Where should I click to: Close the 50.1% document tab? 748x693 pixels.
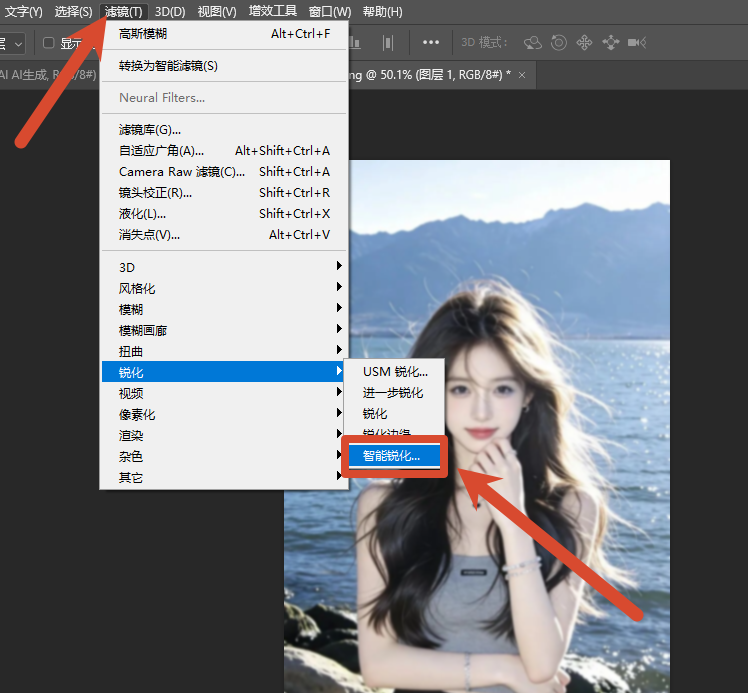pos(522,75)
